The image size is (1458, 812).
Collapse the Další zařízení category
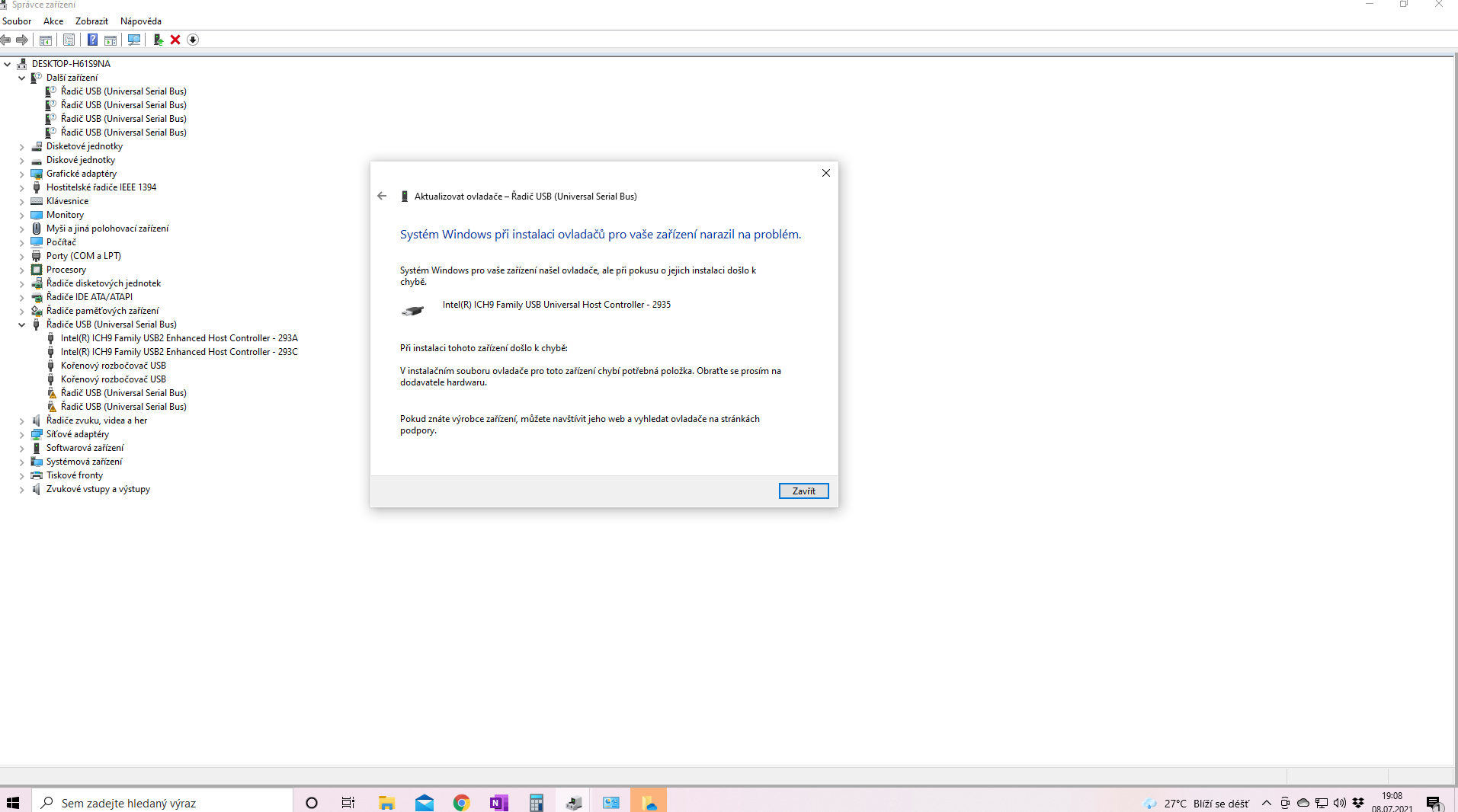click(x=22, y=78)
